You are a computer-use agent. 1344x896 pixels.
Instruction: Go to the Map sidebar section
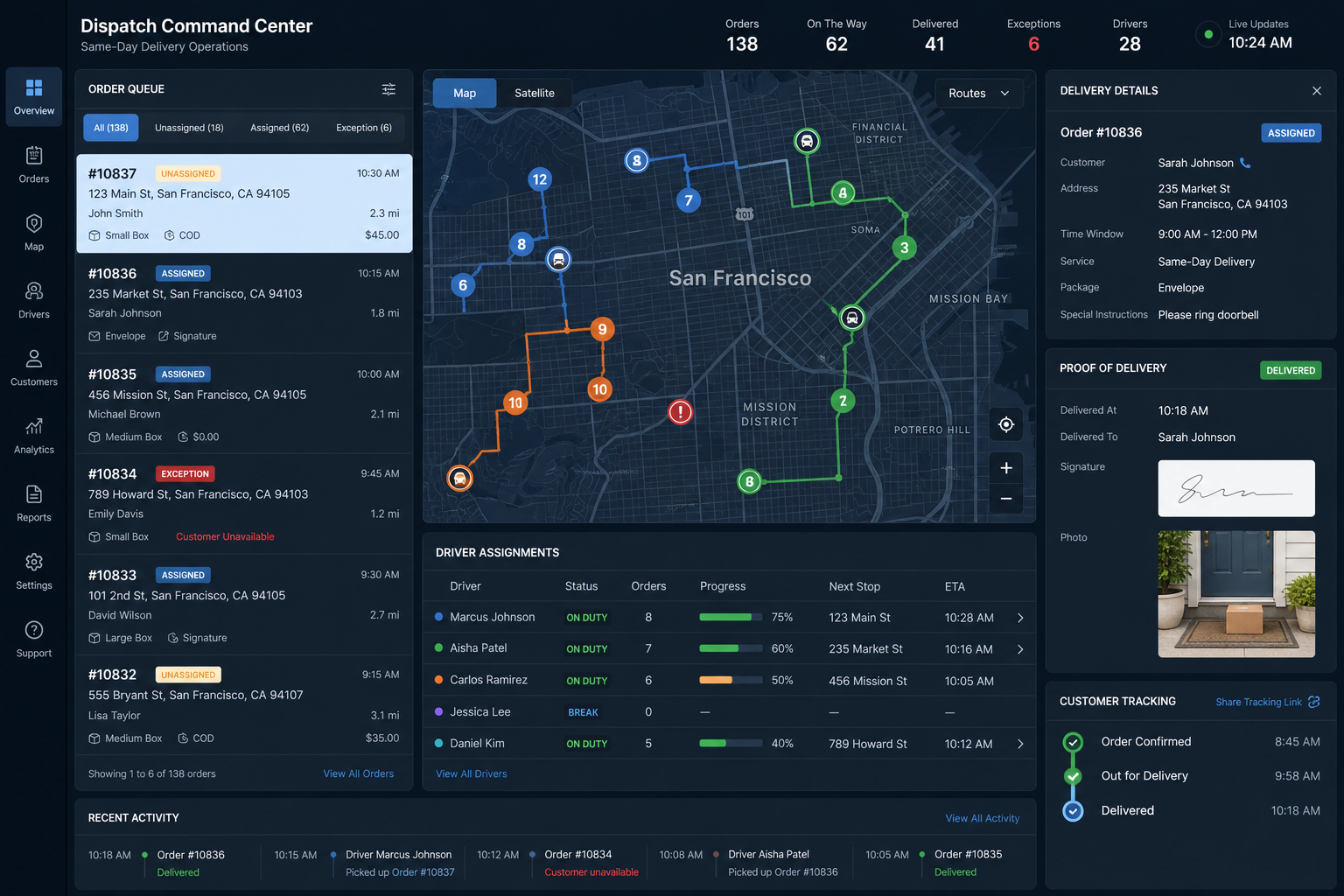click(x=34, y=233)
